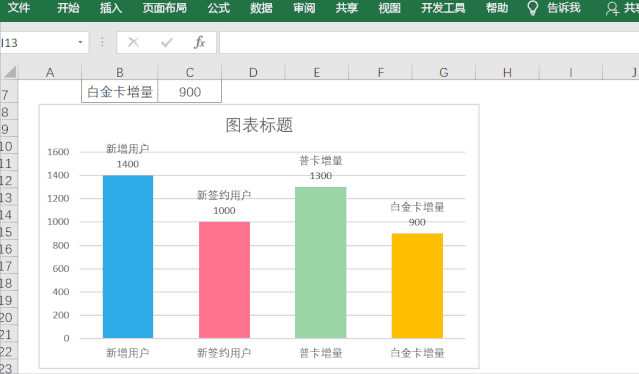Select column C header

(189, 72)
